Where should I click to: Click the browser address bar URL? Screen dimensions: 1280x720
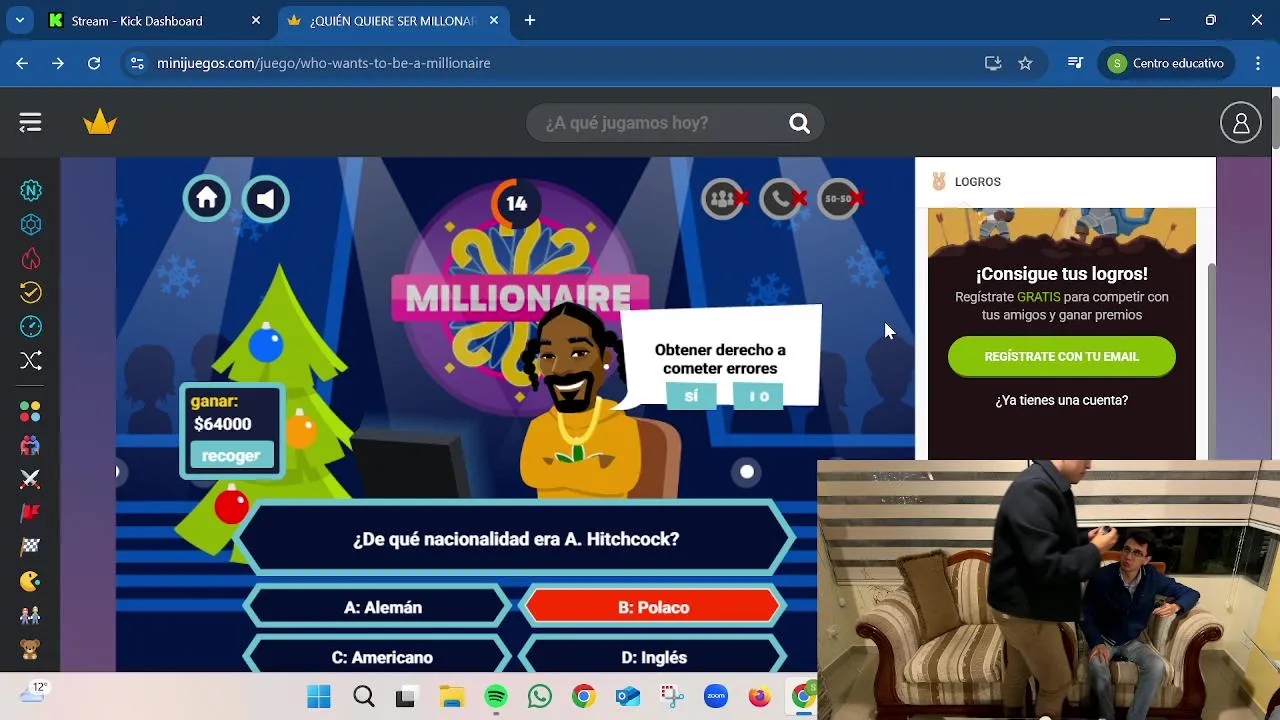click(x=323, y=63)
